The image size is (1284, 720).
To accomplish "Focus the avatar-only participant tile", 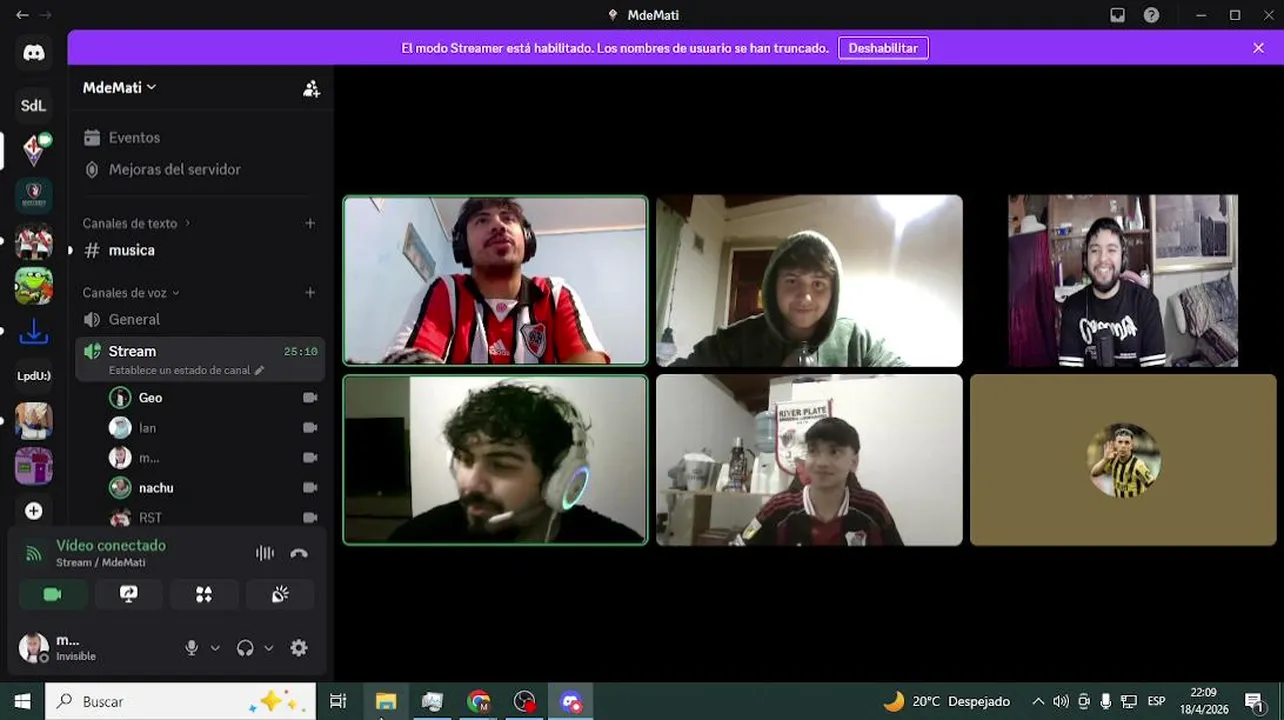I will click(x=1123, y=460).
